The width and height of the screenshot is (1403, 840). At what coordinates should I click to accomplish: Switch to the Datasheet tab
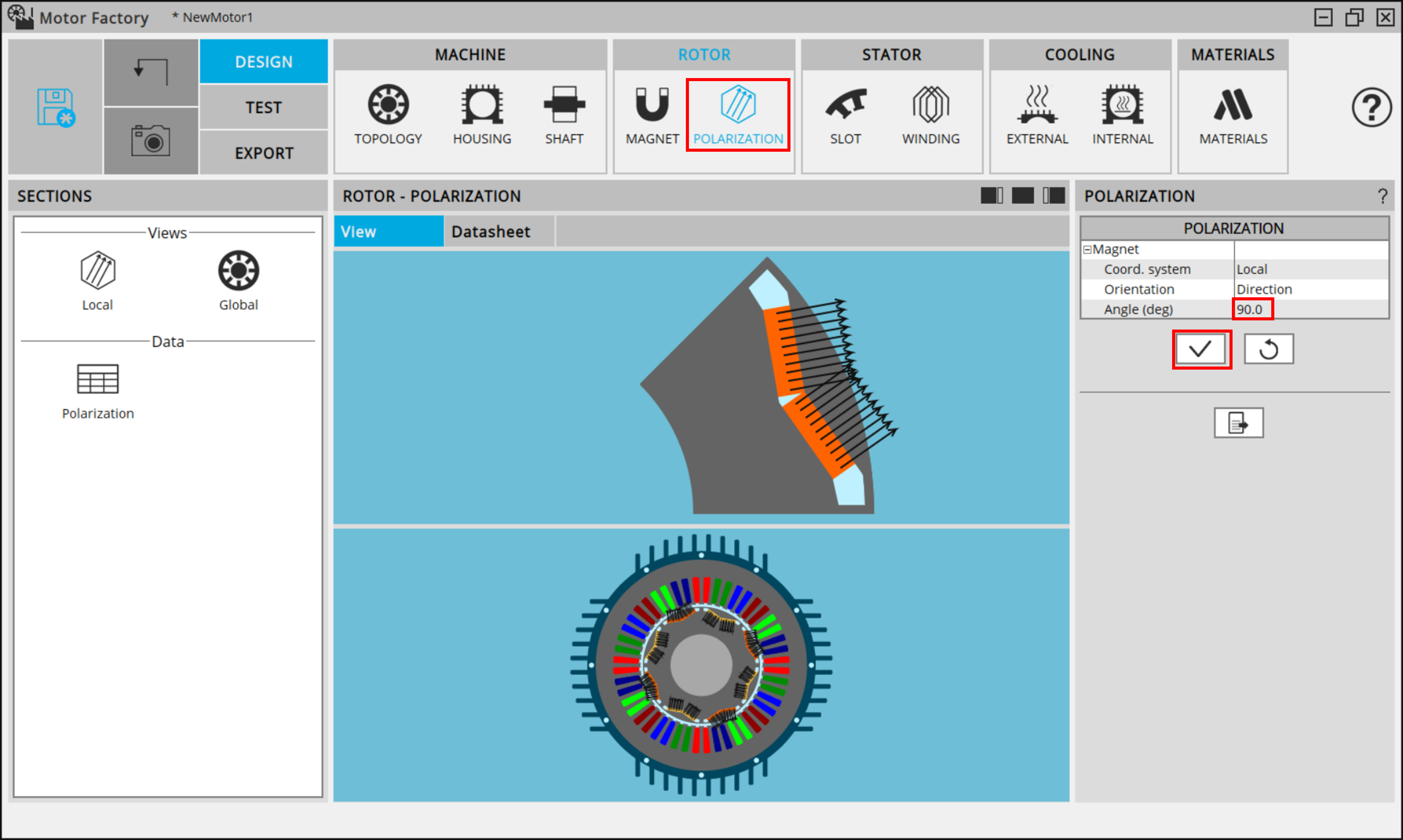(490, 231)
